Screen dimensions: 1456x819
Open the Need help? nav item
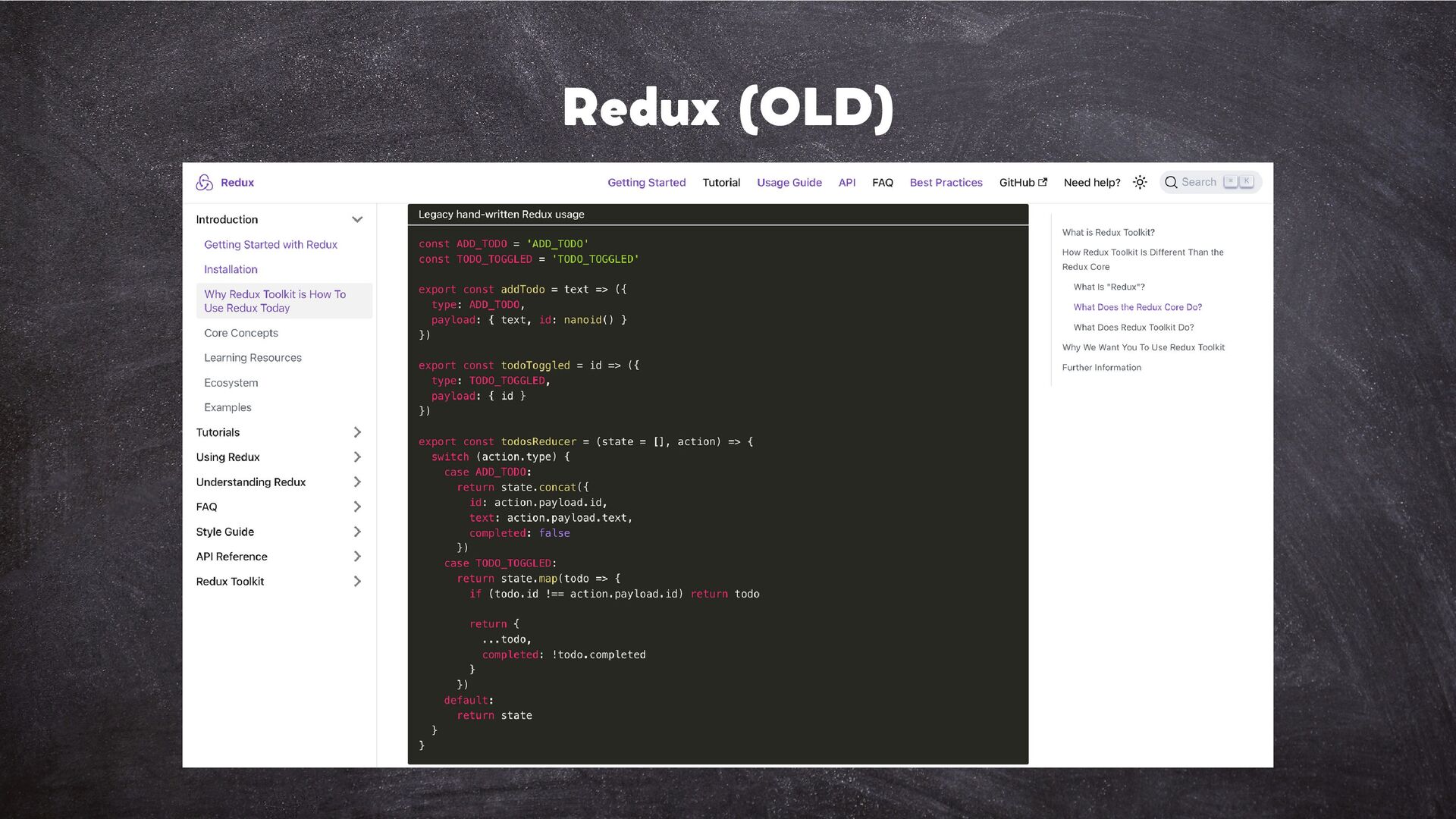coord(1092,183)
